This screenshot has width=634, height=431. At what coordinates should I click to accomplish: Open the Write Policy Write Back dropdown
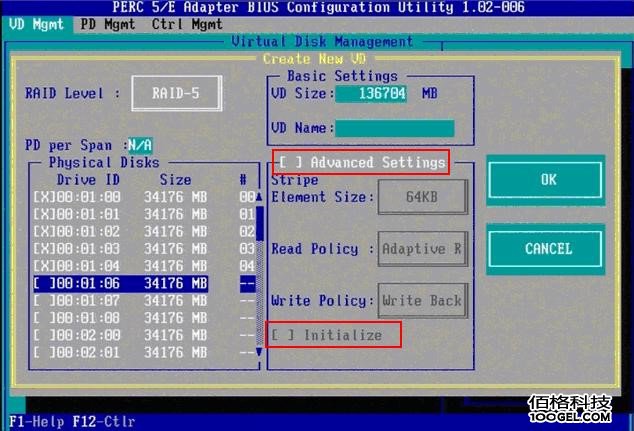[x=423, y=300]
